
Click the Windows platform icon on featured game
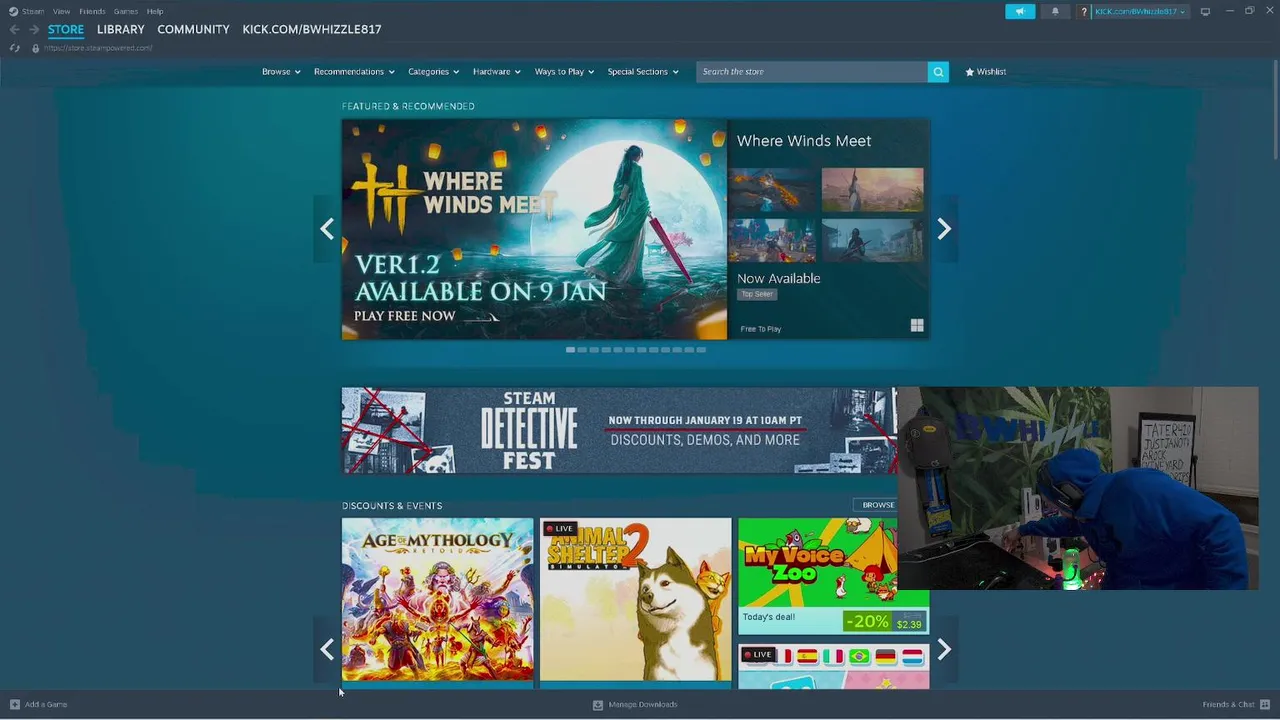click(917, 326)
